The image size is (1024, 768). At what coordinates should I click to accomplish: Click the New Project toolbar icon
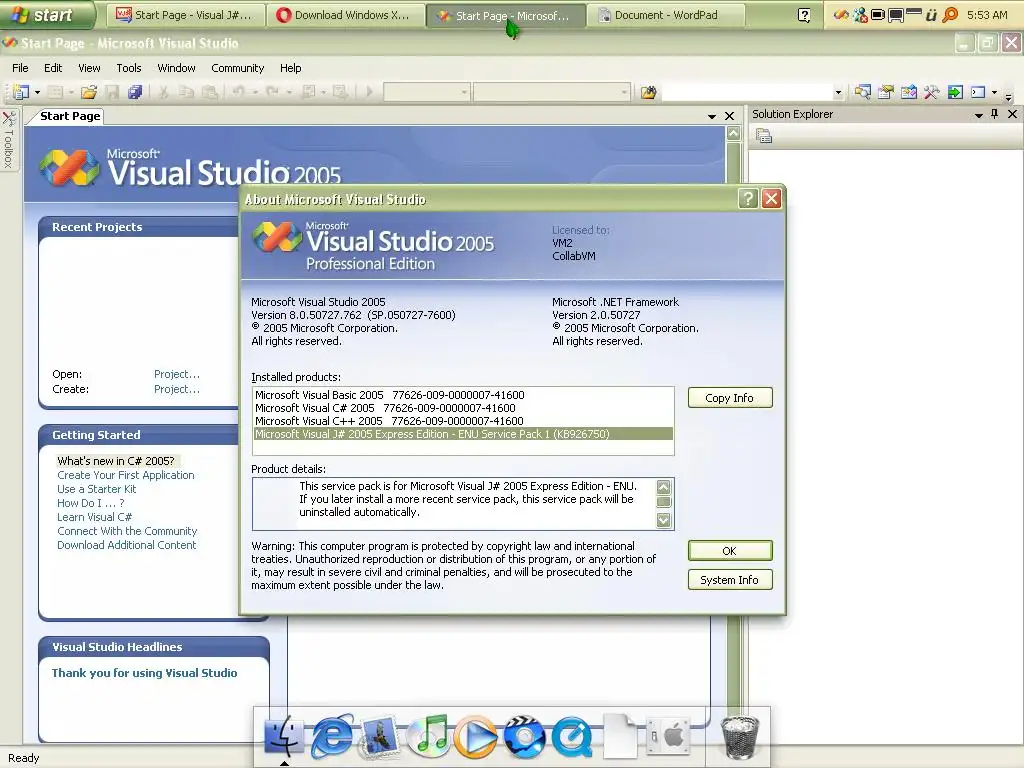[x=22, y=92]
